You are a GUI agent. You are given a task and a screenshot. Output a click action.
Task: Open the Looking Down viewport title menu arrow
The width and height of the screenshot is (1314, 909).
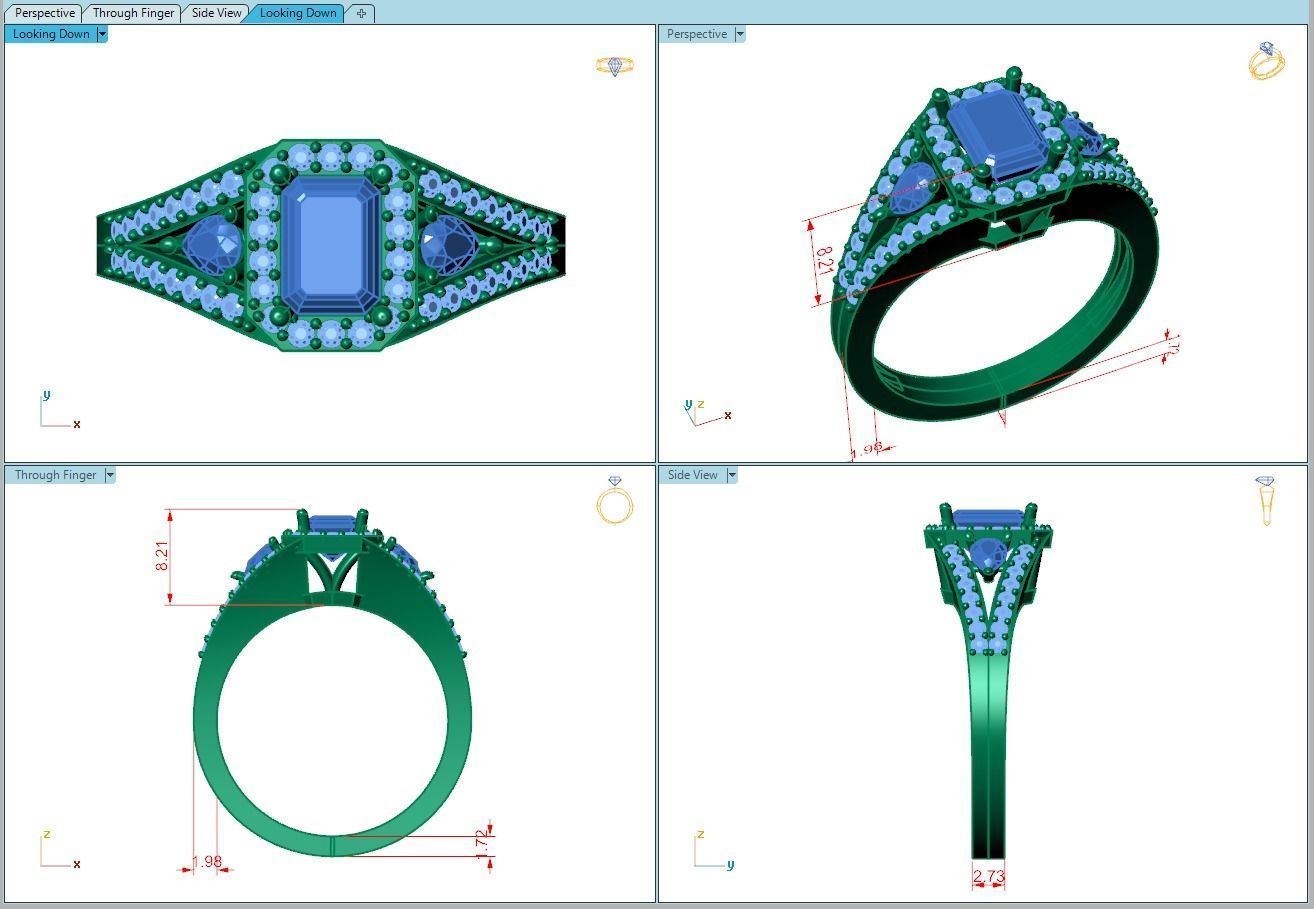click(x=102, y=34)
